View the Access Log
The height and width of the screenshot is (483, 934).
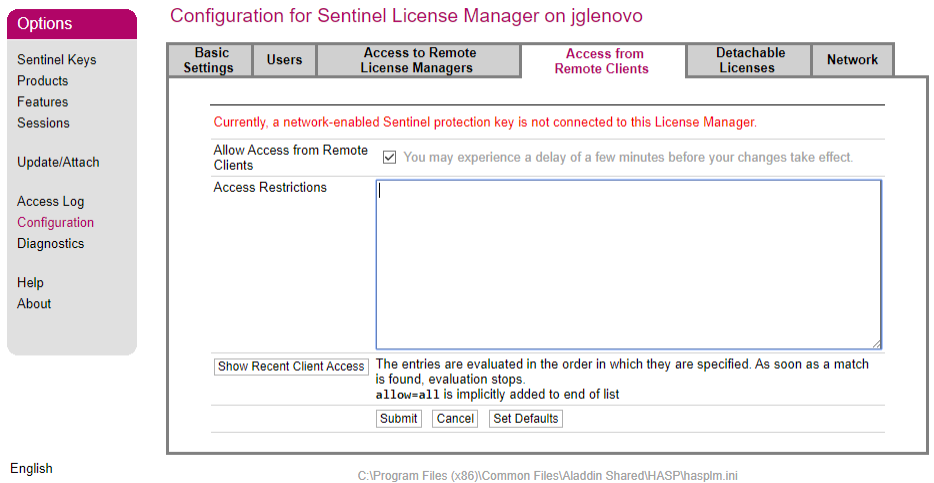50,201
